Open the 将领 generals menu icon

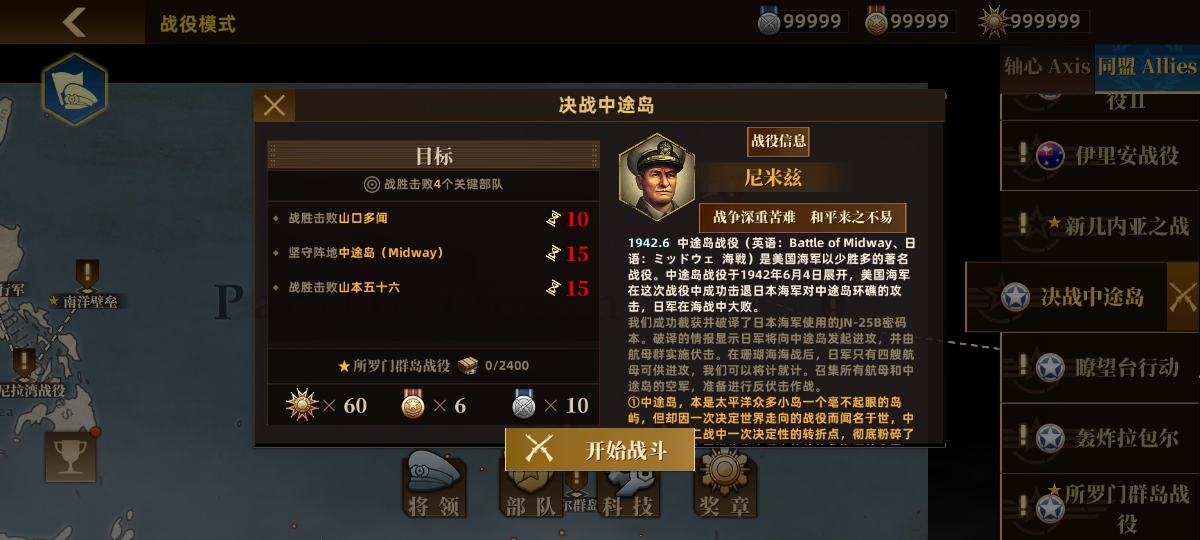coord(434,484)
